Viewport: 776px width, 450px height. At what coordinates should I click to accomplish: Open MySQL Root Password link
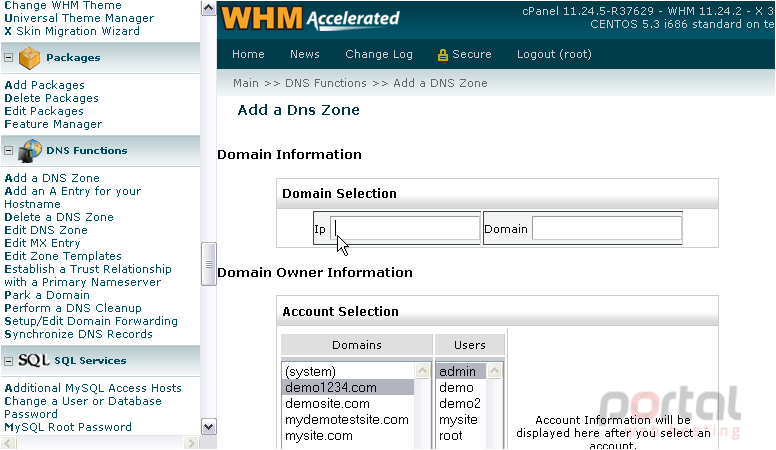pos(68,427)
